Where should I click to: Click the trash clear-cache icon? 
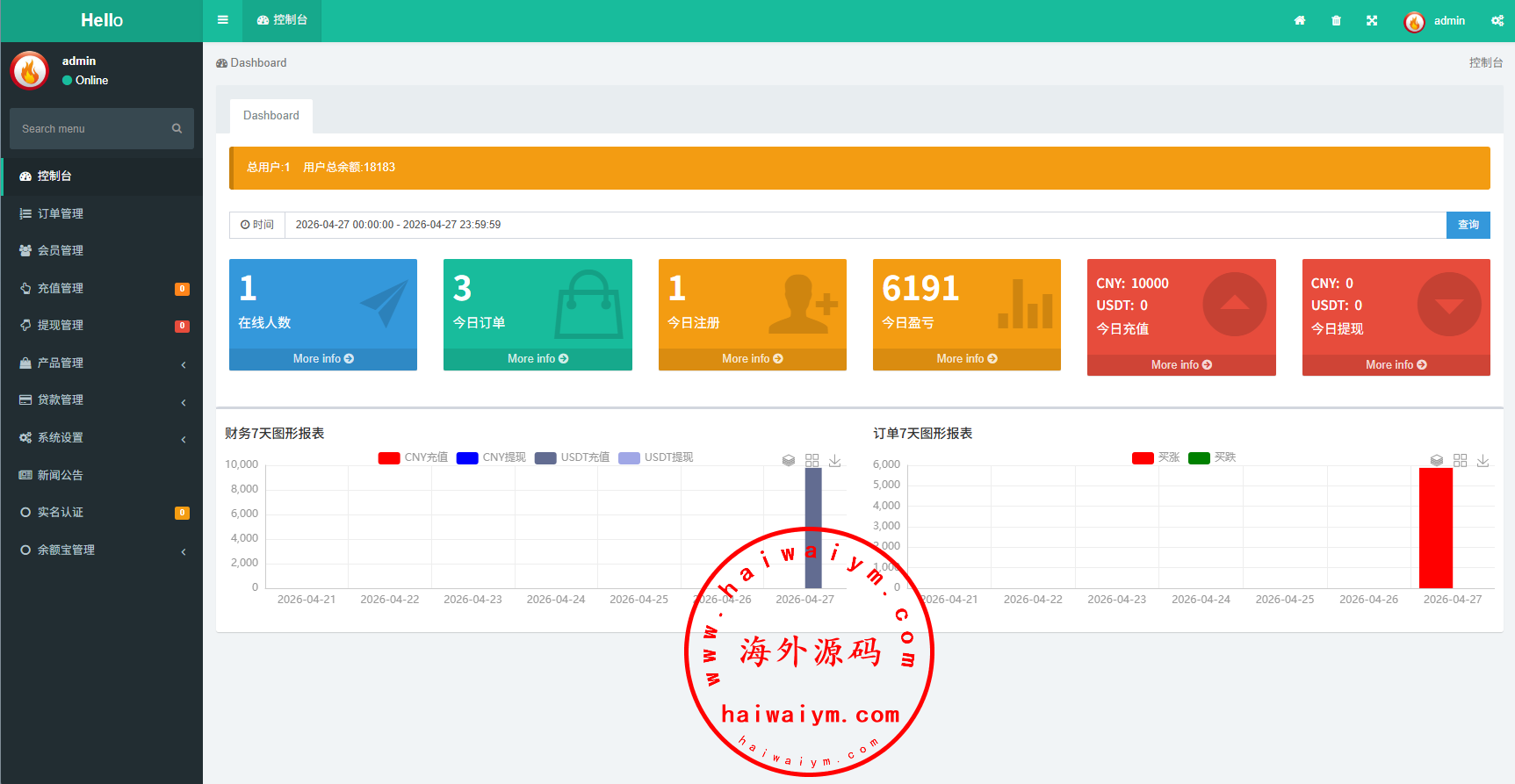coord(1336,21)
